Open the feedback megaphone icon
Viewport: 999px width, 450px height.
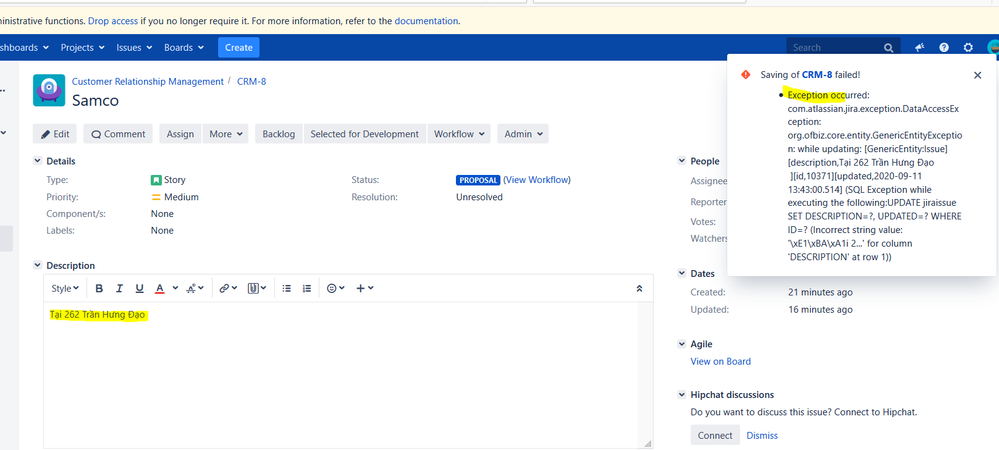point(920,47)
